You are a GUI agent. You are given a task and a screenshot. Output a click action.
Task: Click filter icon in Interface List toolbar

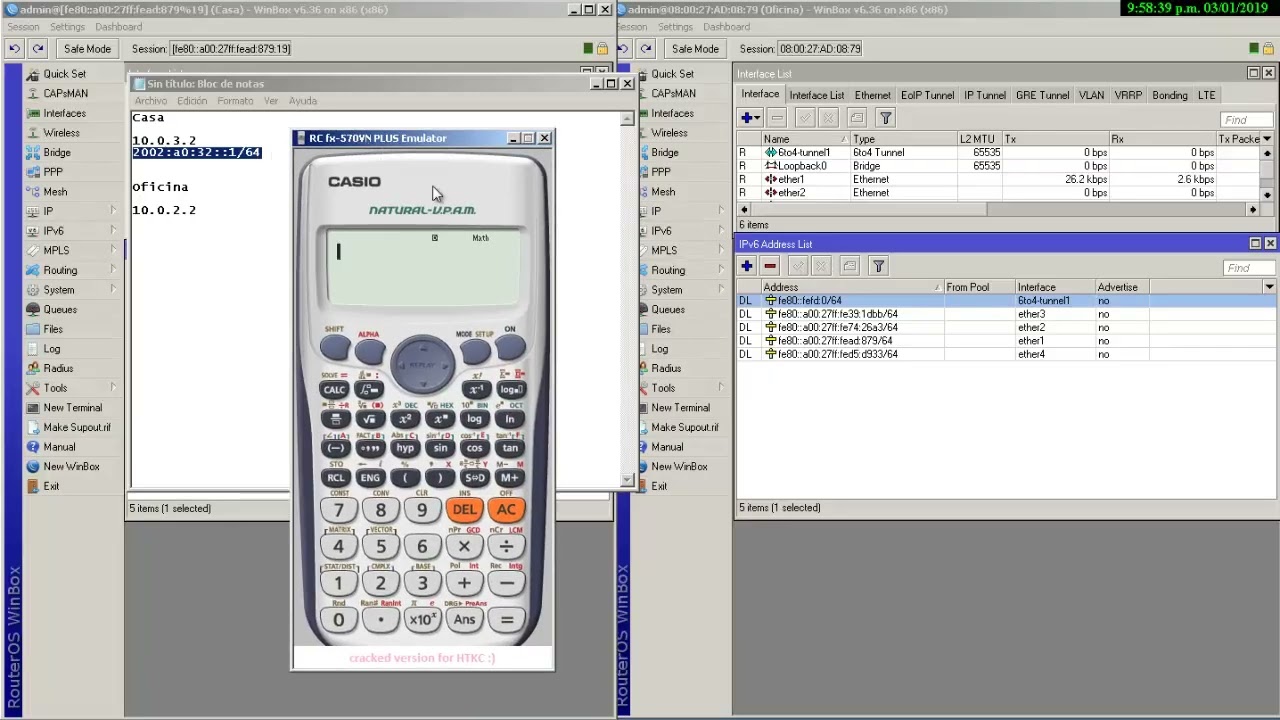tap(885, 118)
